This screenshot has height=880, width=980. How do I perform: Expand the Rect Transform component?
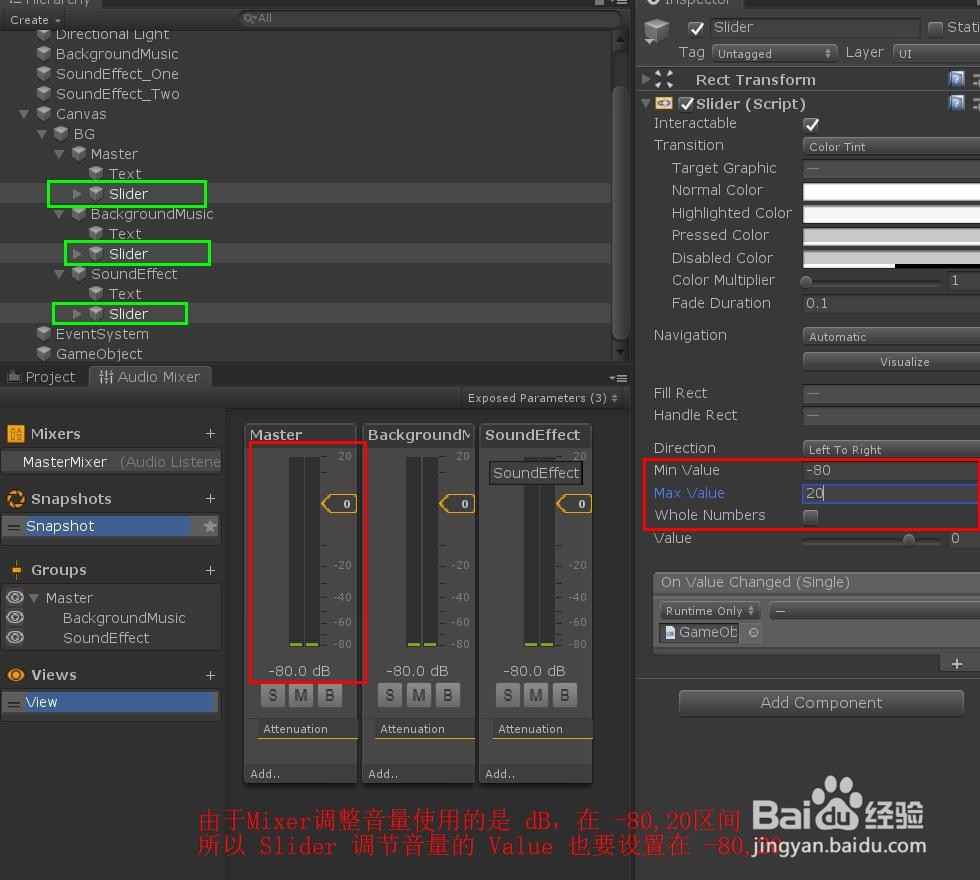pyautogui.click(x=646, y=79)
